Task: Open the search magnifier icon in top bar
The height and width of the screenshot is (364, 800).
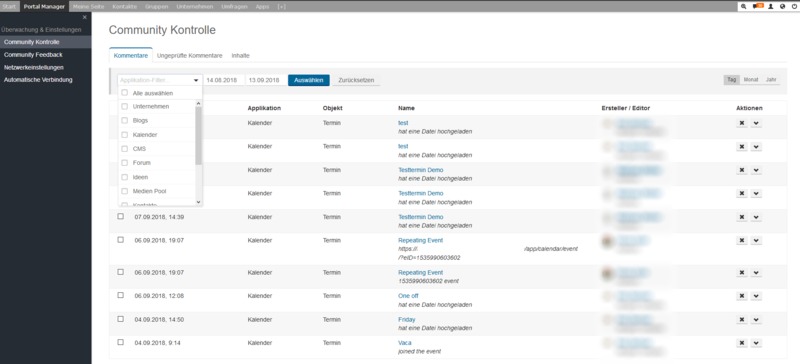Action: tap(744, 7)
